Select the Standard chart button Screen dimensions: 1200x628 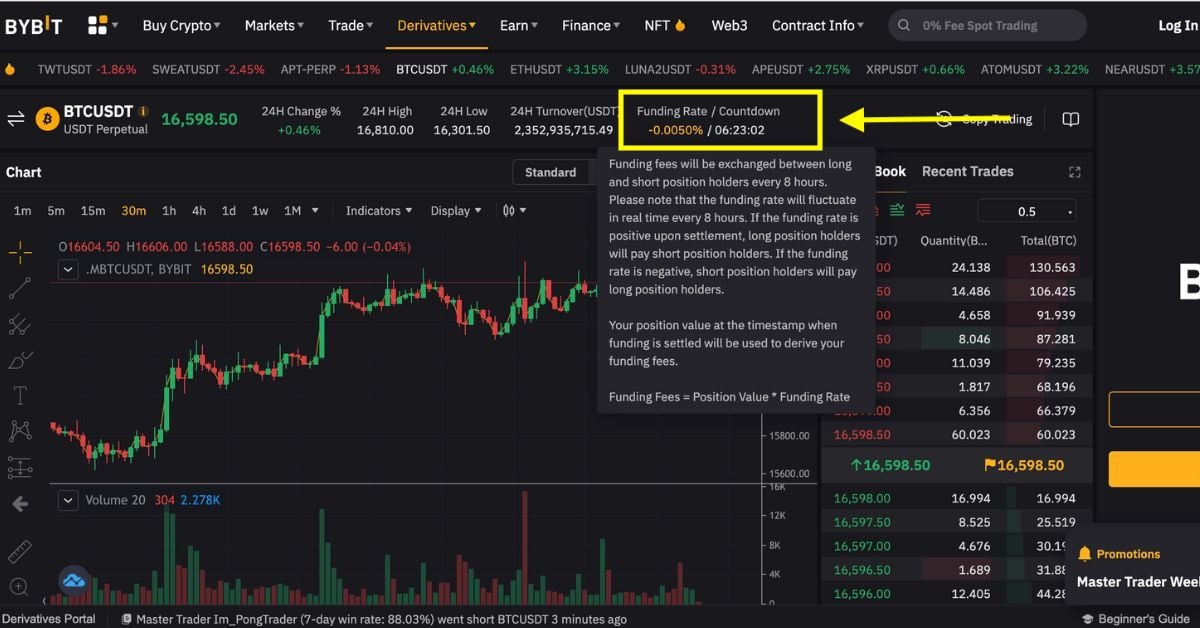coord(551,172)
